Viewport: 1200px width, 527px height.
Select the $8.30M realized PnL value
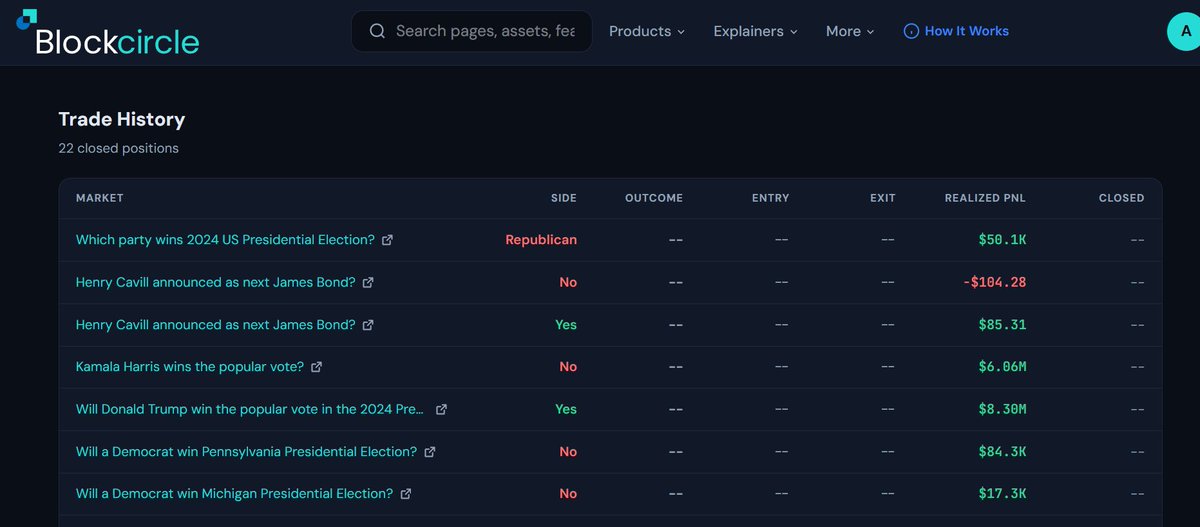coord(1002,409)
